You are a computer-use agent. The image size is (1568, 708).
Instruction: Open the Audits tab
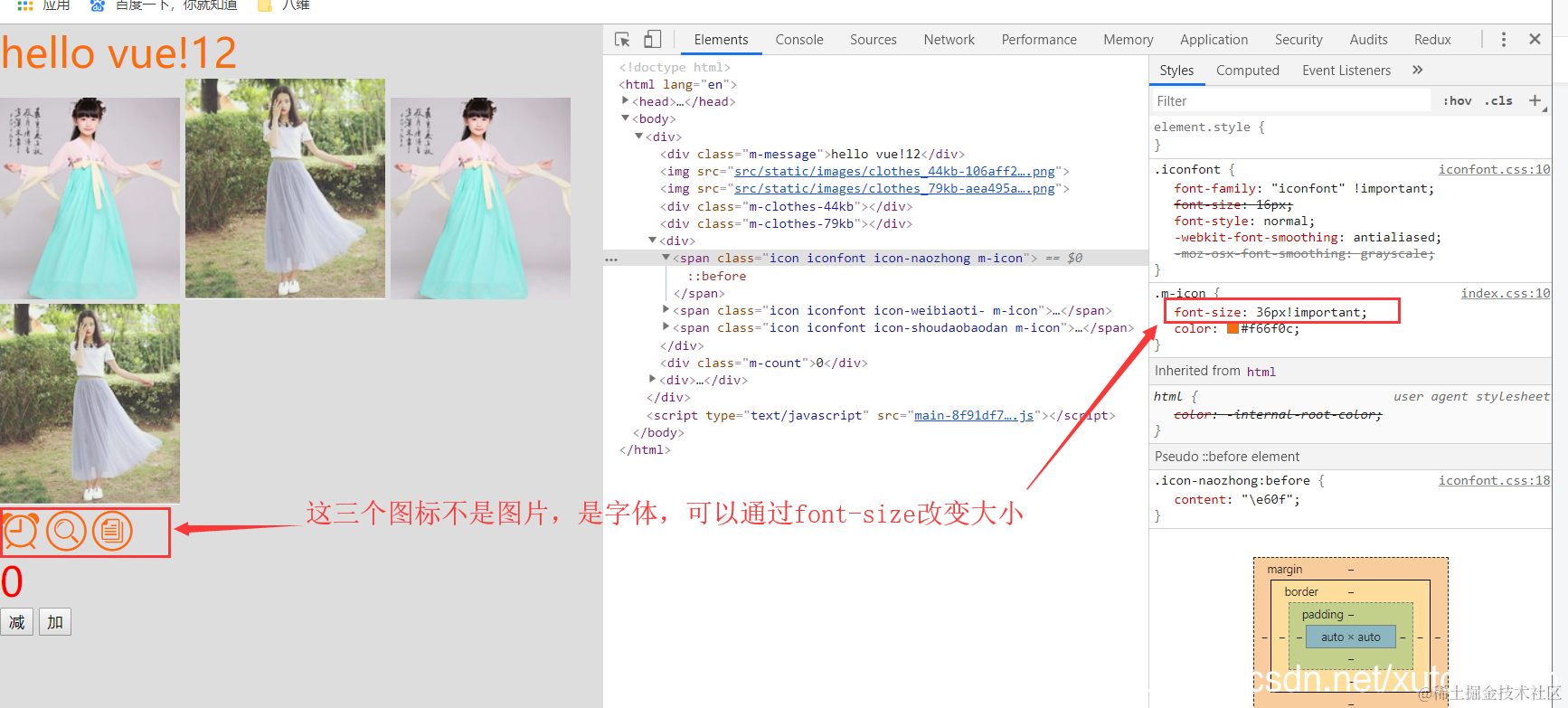point(1369,40)
